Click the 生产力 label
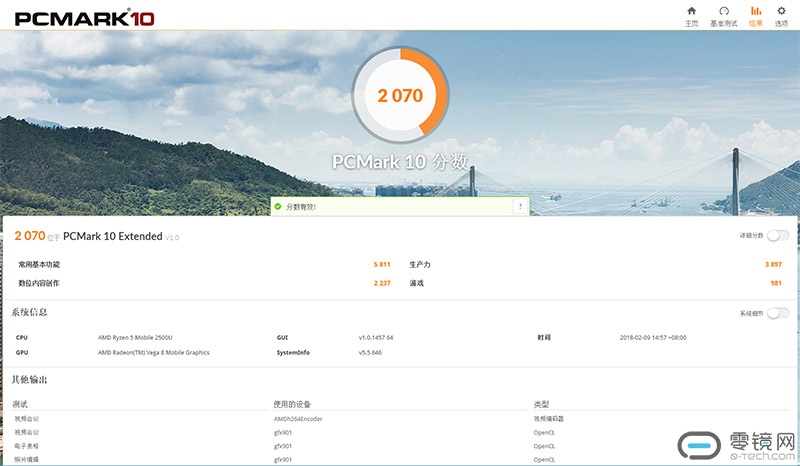 pyautogui.click(x=420, y=264)
